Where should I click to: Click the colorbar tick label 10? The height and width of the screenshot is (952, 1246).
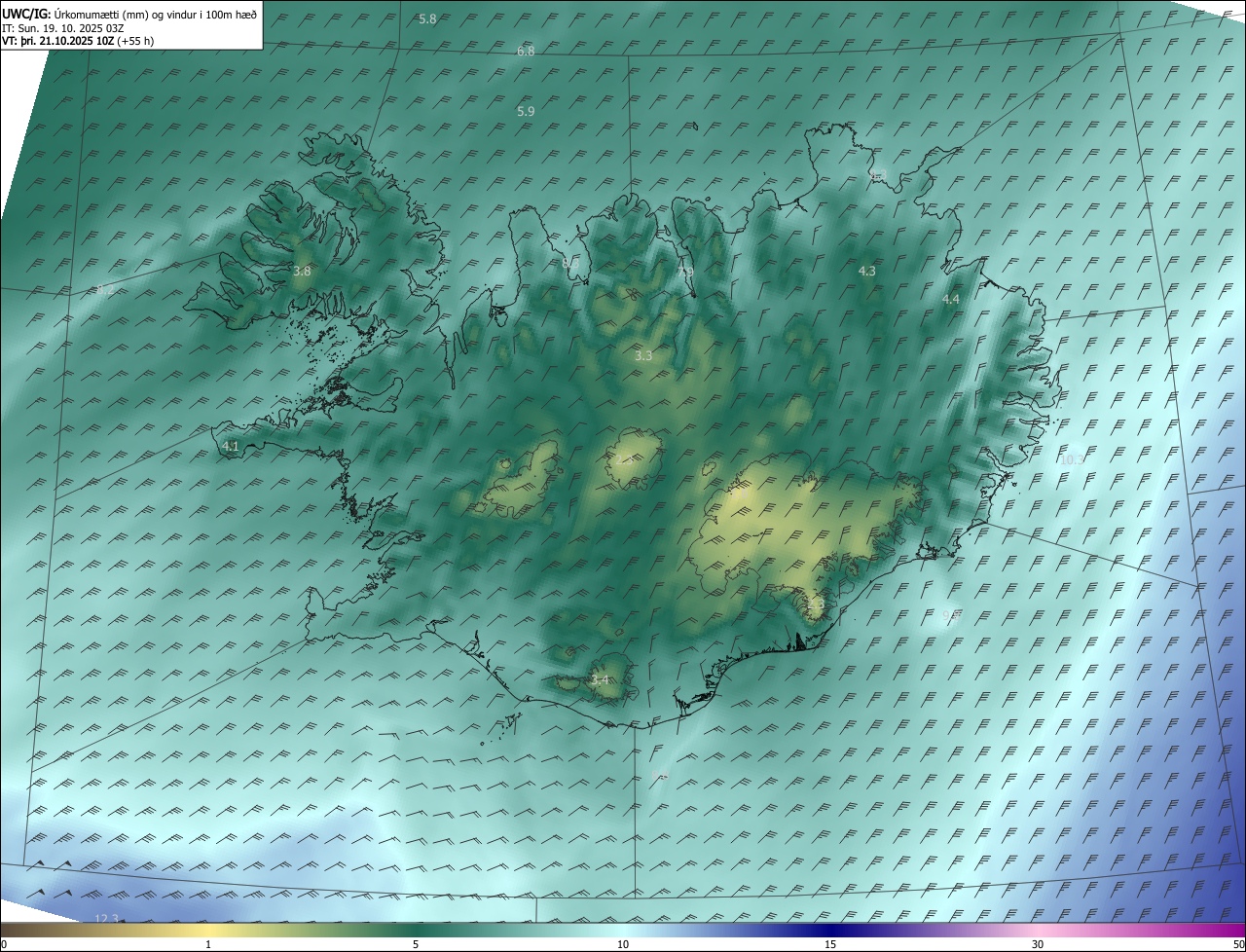(x=623, y=944)
